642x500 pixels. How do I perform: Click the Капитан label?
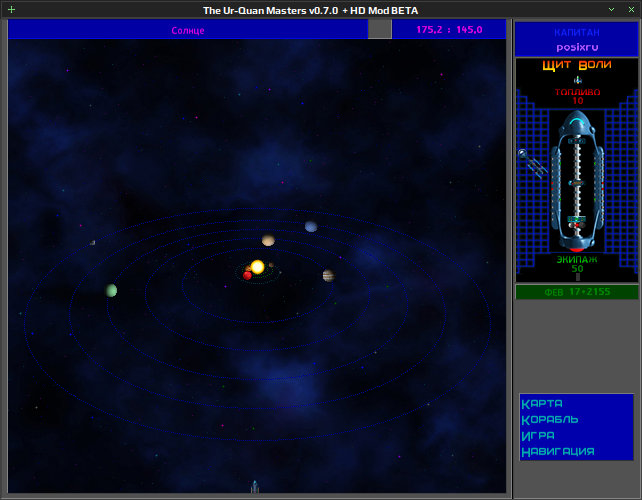click(577, 32)
